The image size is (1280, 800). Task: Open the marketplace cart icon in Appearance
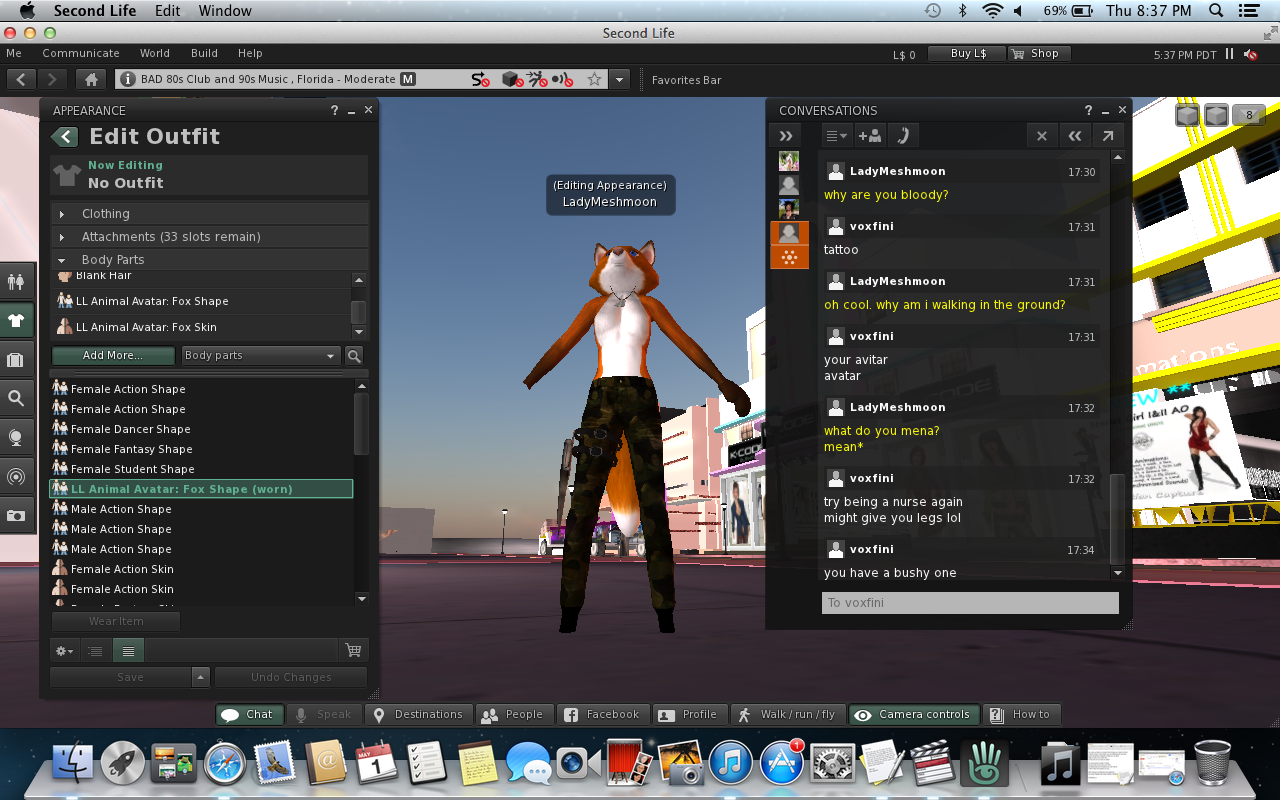[353, 650]
